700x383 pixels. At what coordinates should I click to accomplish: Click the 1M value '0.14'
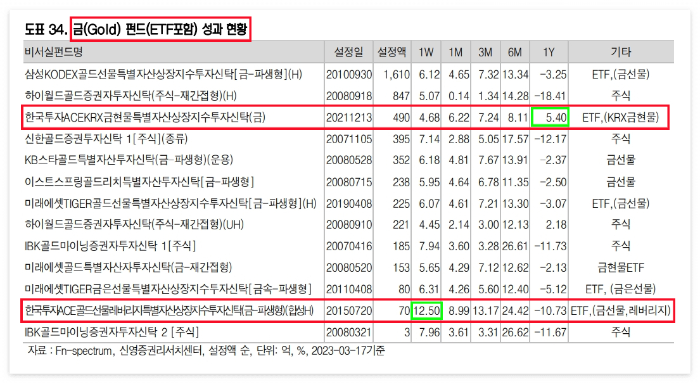point(459,96)
